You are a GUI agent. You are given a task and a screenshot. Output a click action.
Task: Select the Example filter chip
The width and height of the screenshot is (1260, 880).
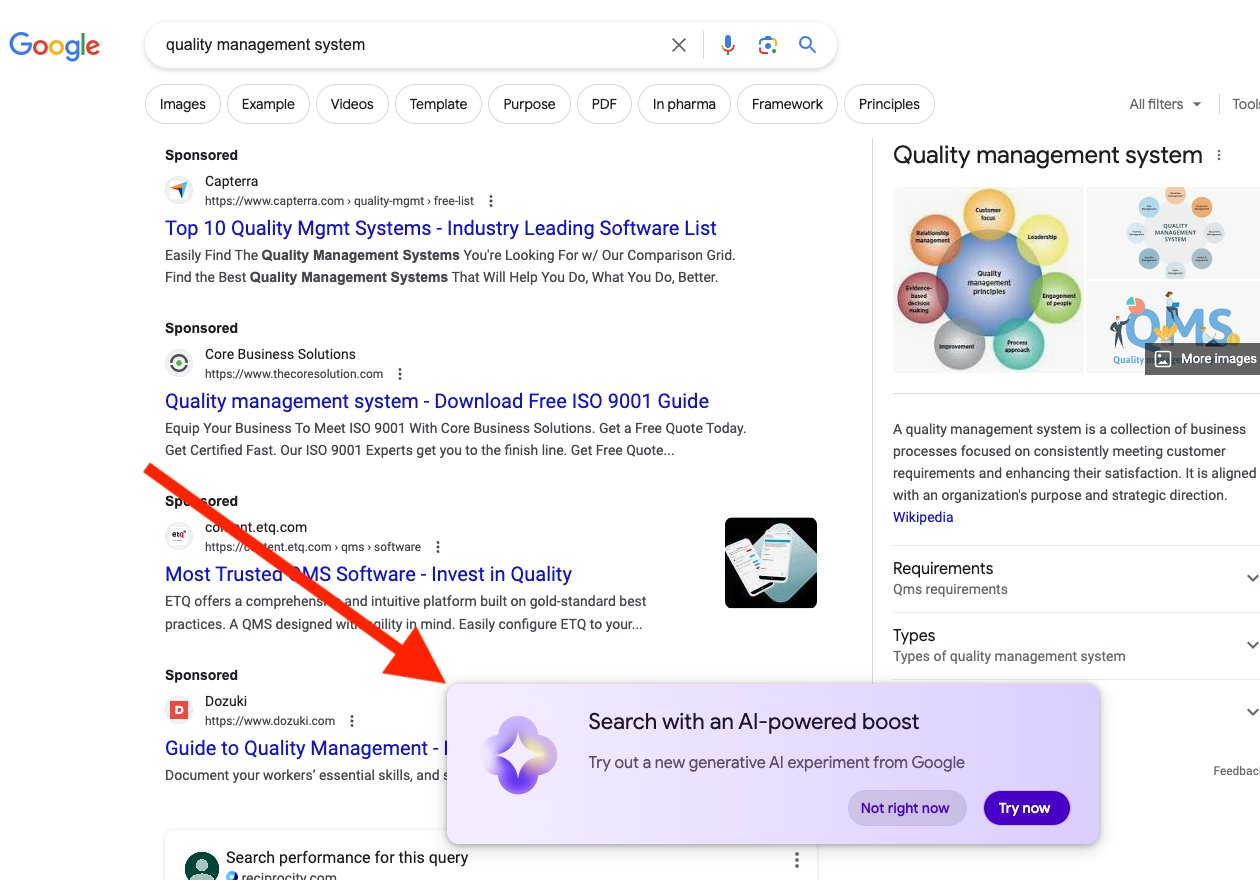[x=268, y=104]
